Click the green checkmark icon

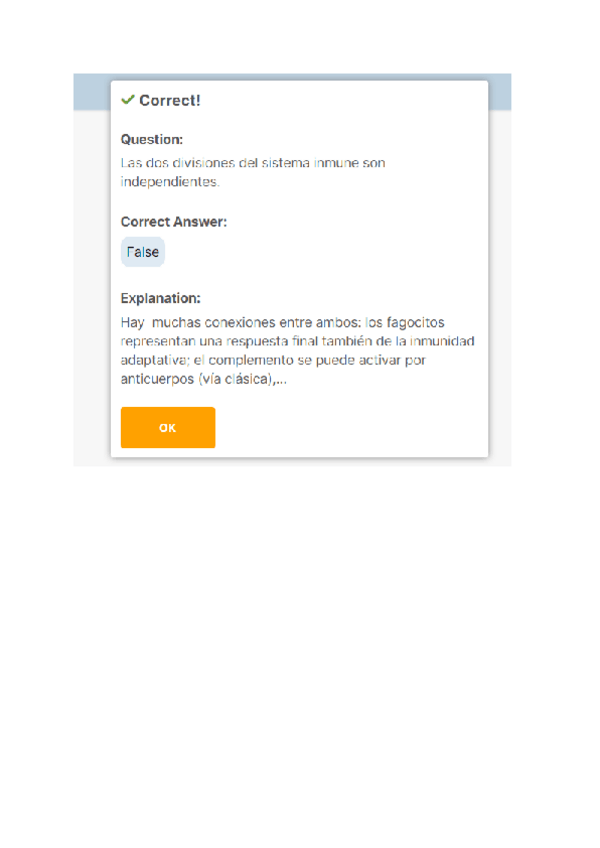[128, 100]
